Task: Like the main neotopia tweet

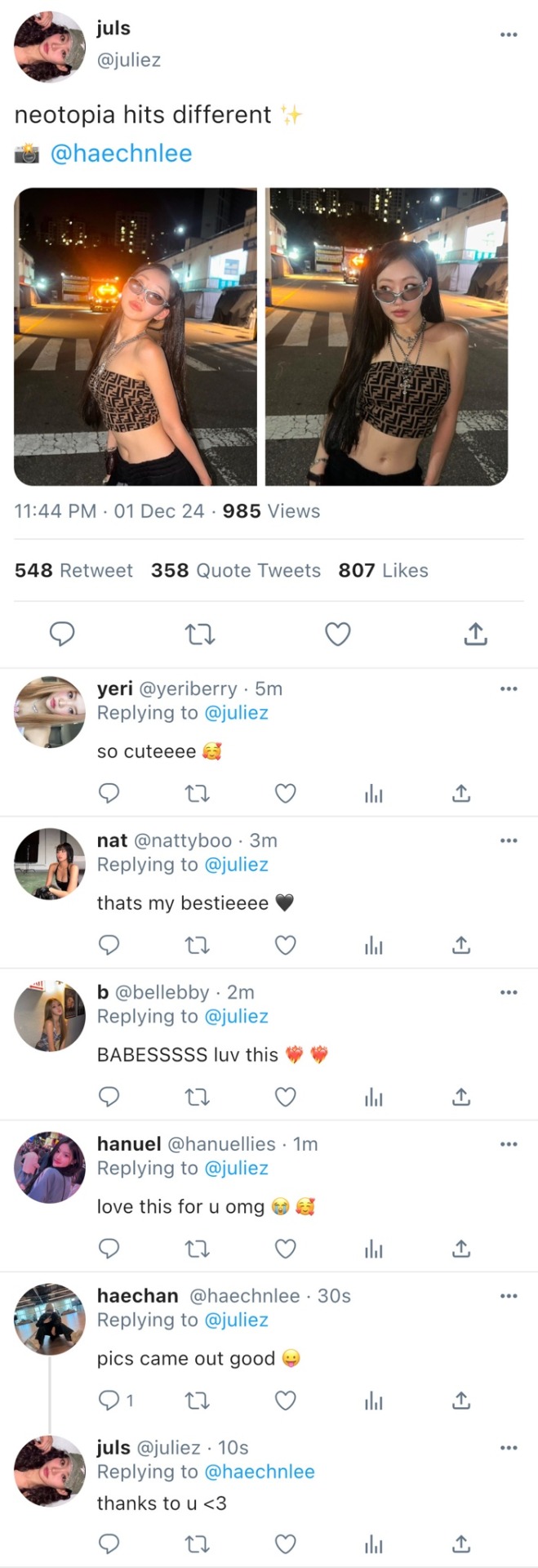Action: coord(338,634)
